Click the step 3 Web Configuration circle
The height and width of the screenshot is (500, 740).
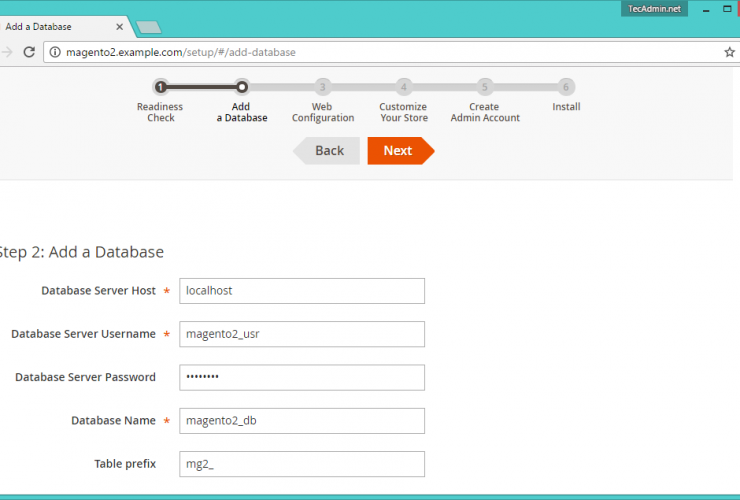click(322, 87)
